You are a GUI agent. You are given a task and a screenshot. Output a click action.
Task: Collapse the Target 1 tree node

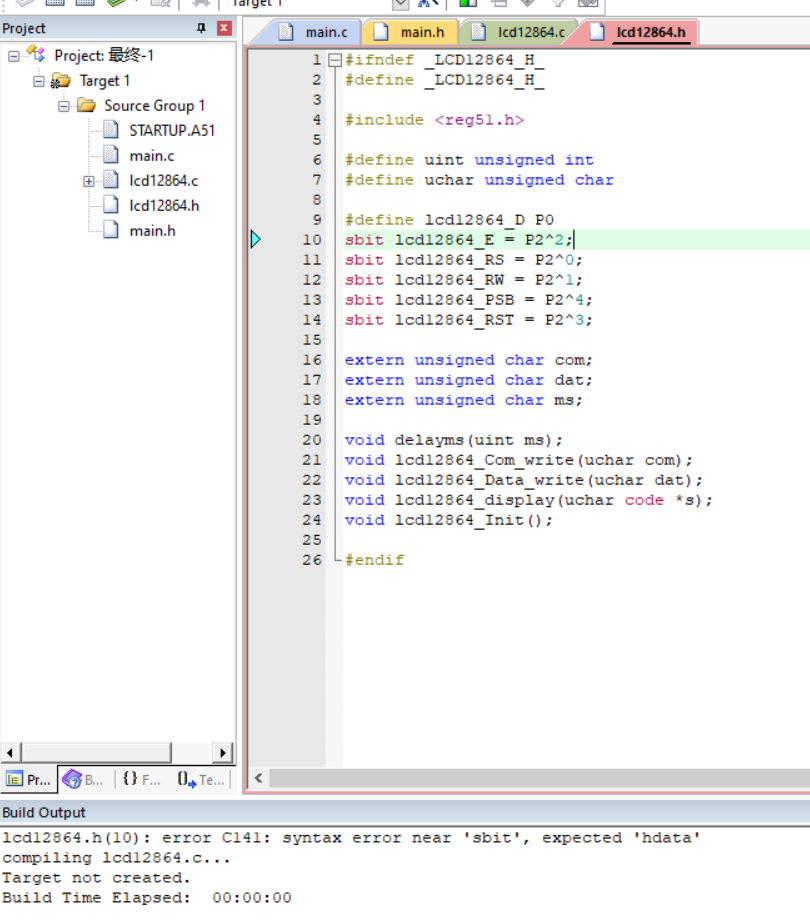[x=39, y=81]
